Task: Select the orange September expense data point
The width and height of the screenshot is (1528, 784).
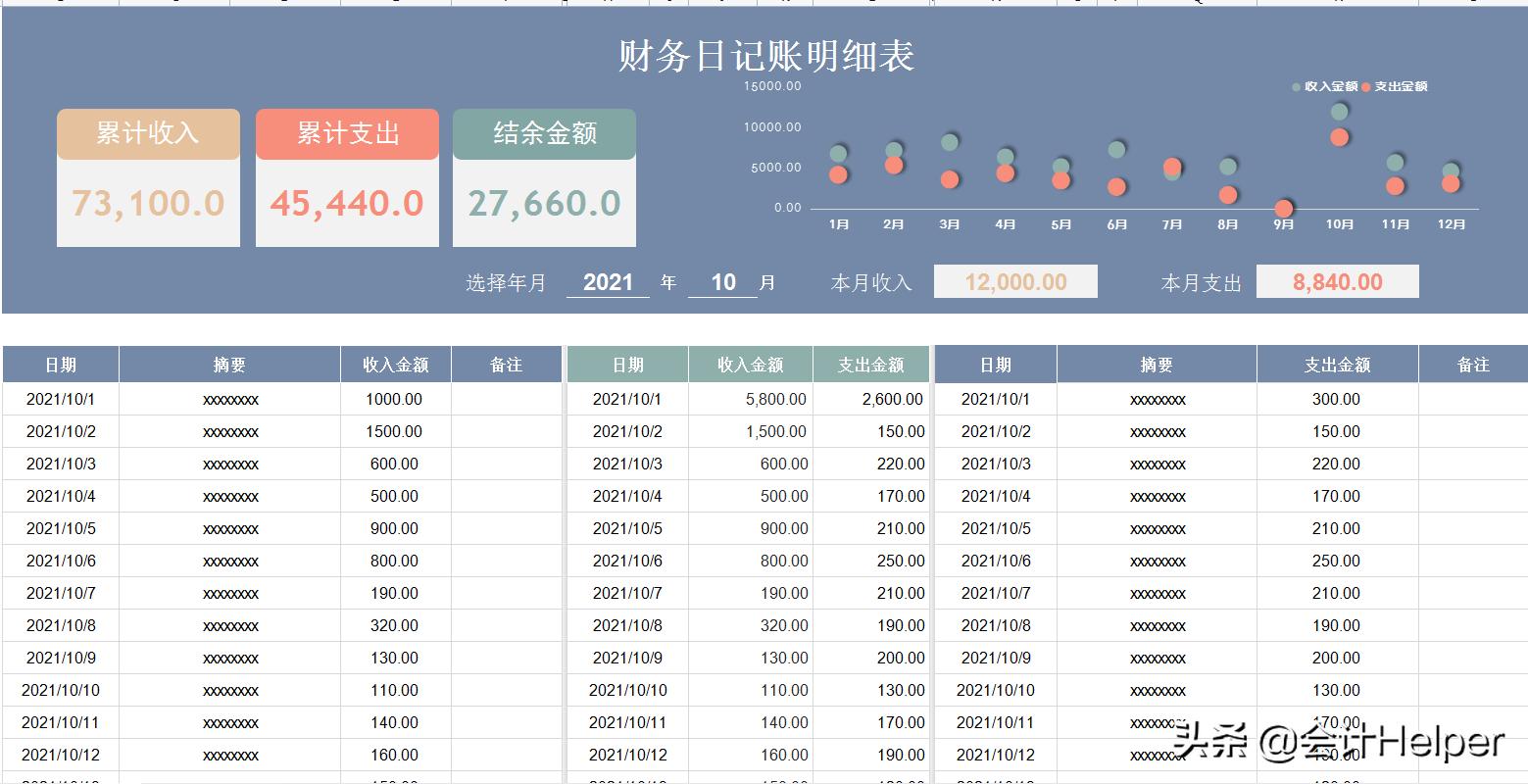Action: tap(1282, 208)
